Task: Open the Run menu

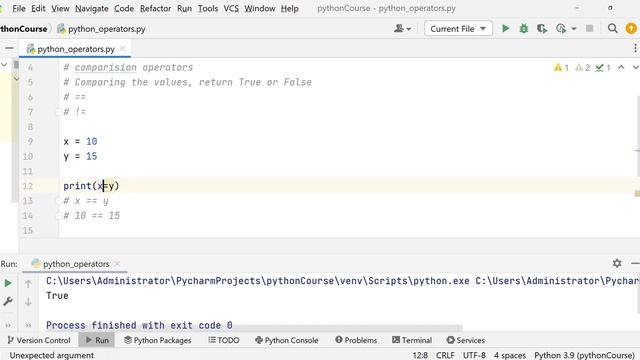Action: coord(184,9)
